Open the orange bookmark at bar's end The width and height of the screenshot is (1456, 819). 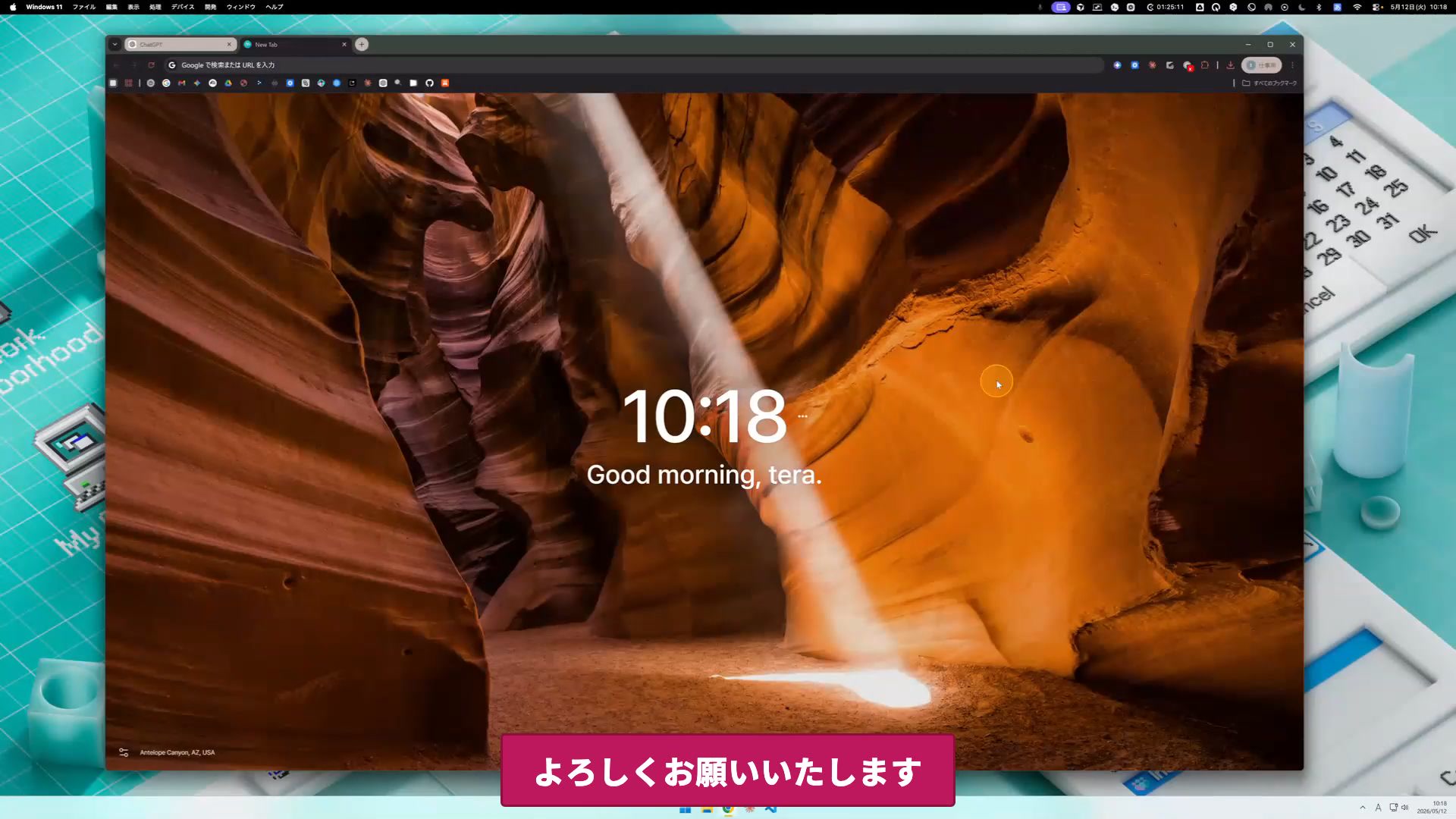(445, 83)
